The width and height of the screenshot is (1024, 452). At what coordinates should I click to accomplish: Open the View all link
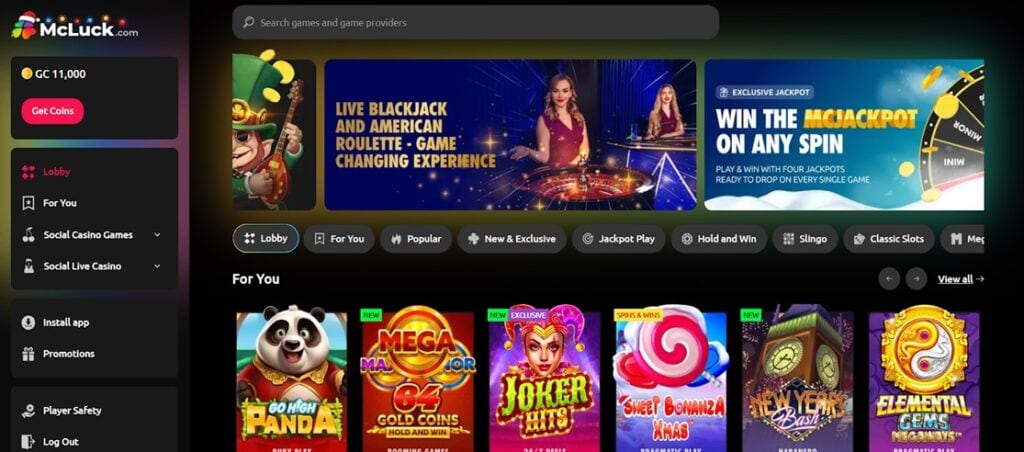pos(961,279)
